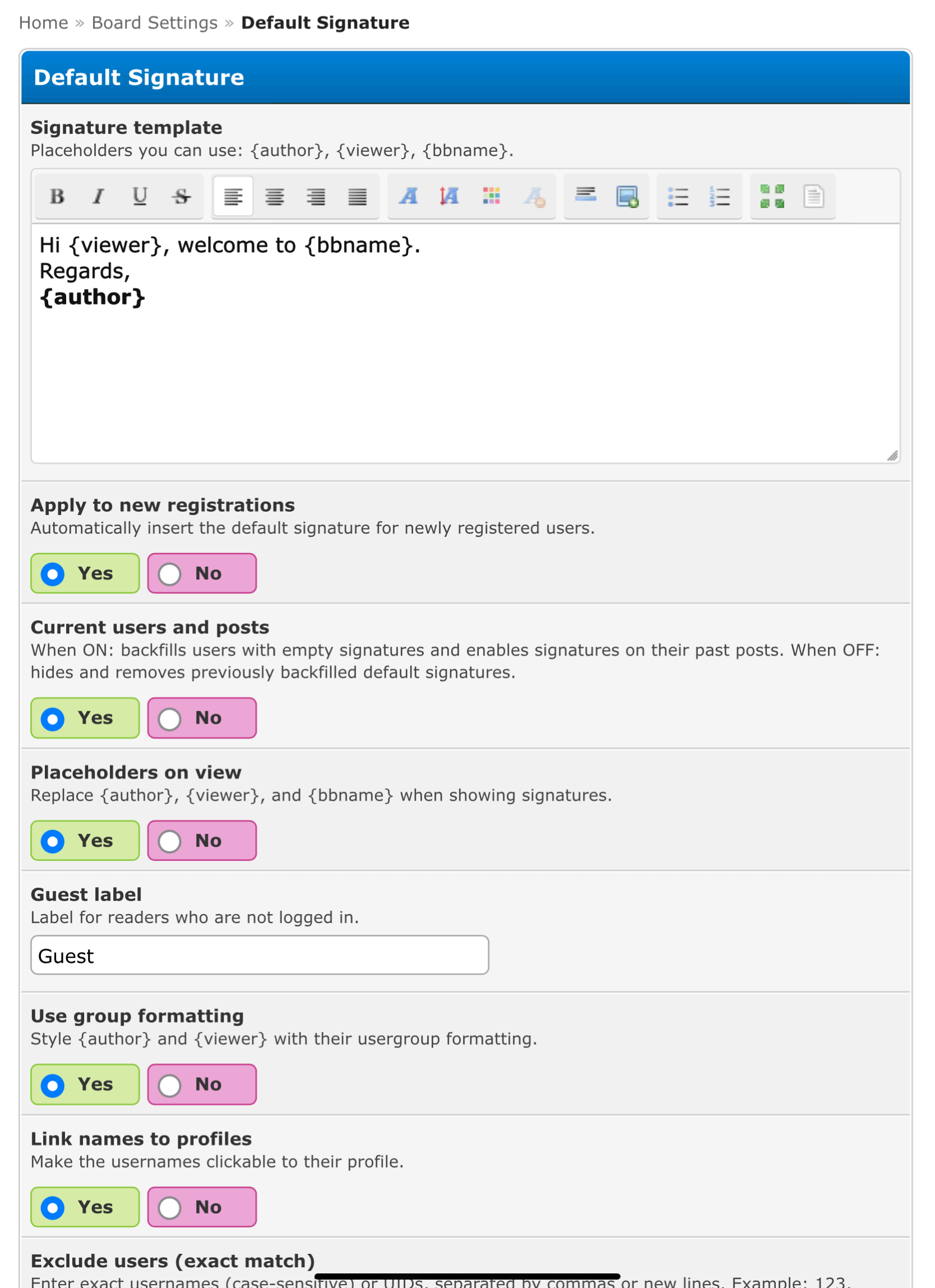Center-align the signature text
Viewport: 935px width, 1288px height.
[x=275, y=197]
